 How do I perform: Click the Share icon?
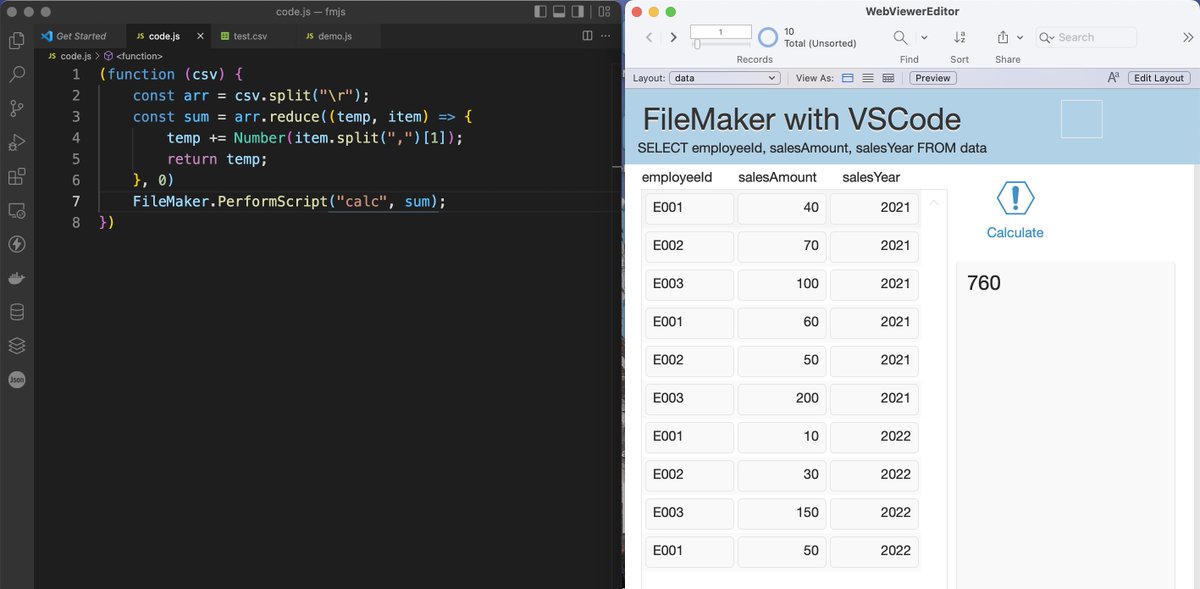[x=1003, y=37]
